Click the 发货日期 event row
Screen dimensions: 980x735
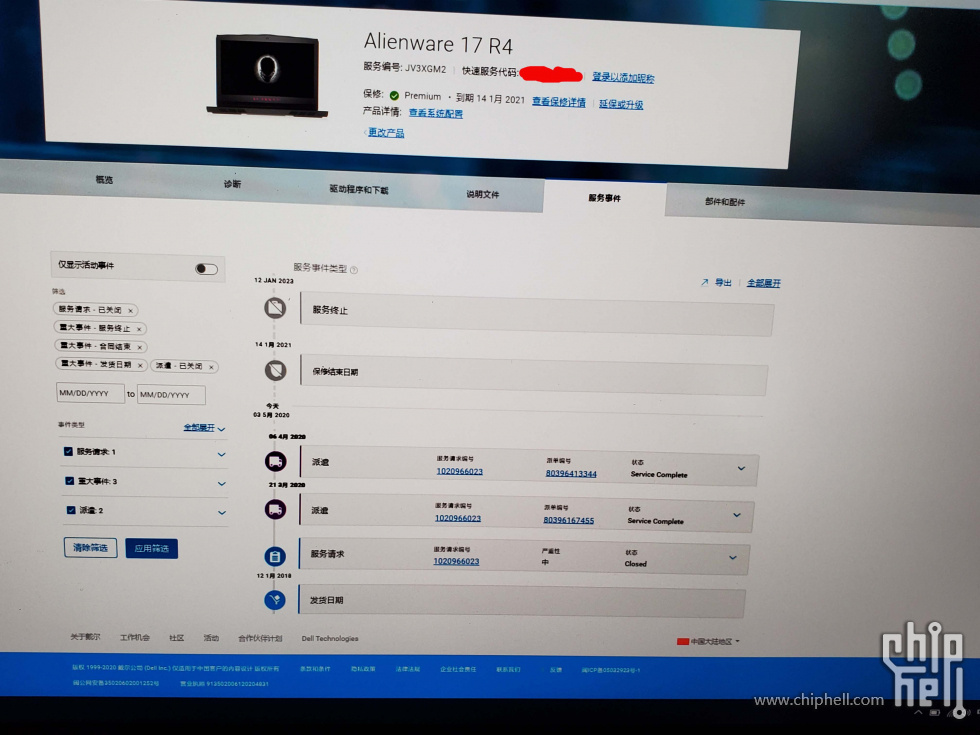tap(522, 601)
